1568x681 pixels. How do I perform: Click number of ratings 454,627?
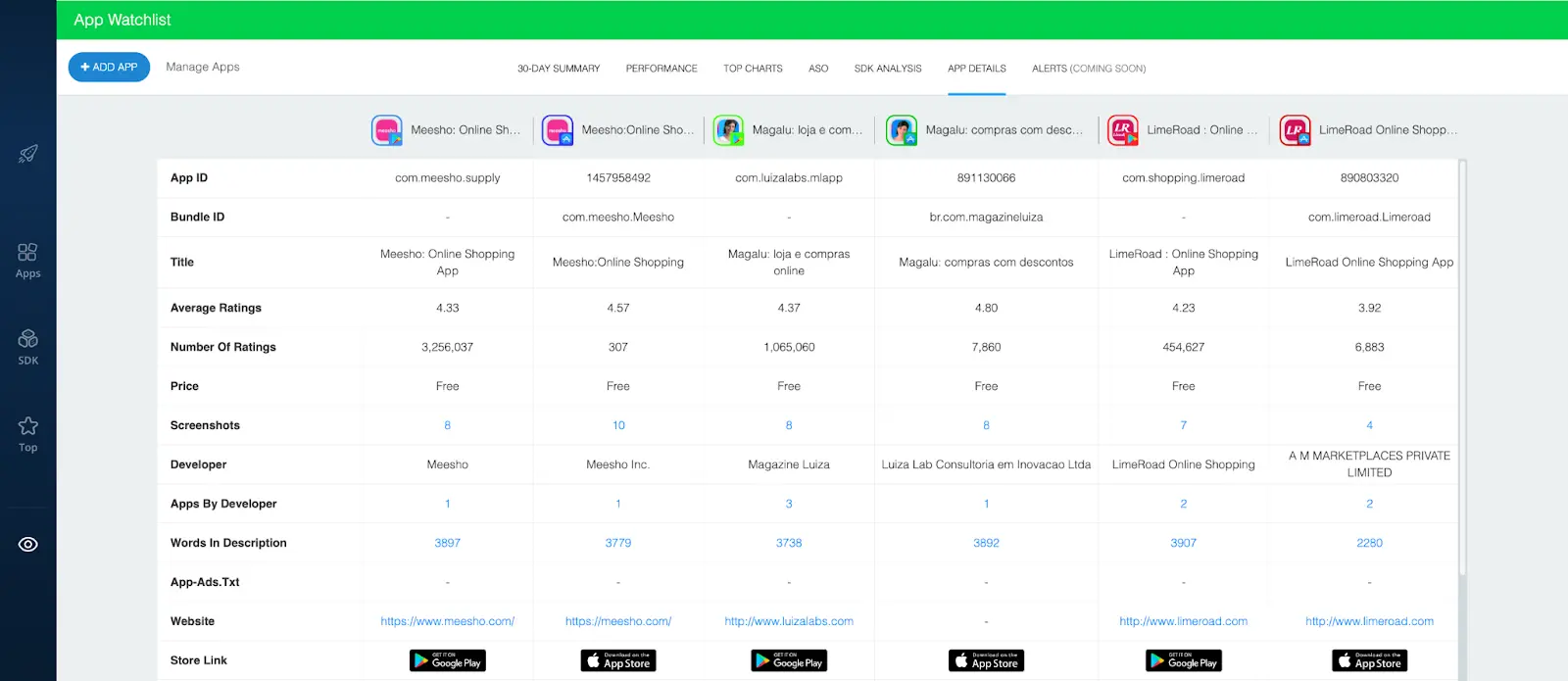(x=1184, y=347)
